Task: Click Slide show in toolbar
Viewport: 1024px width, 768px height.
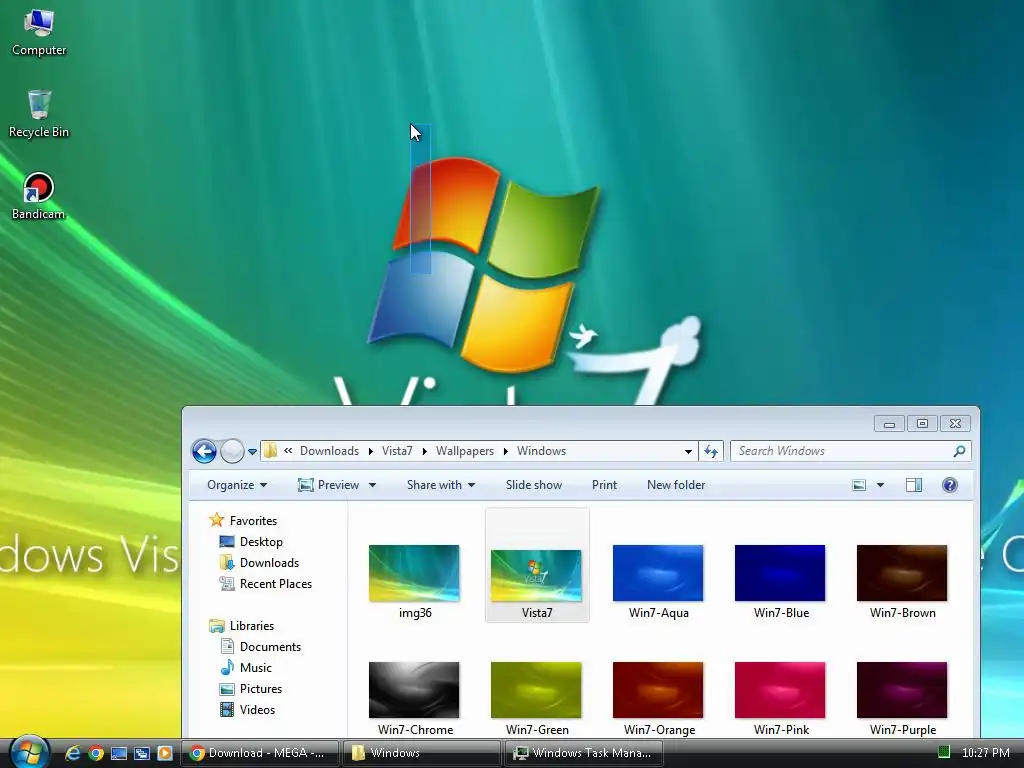Action: (534, 485)
